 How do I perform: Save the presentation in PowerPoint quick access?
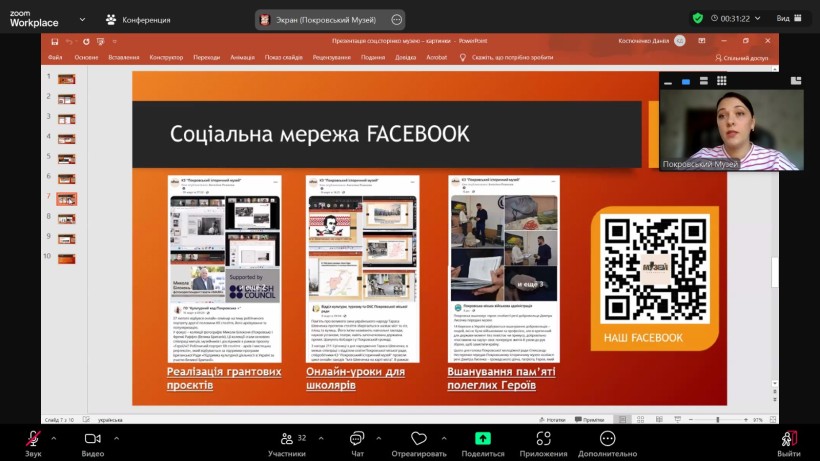pyautogui.click(x=54, y=41)
